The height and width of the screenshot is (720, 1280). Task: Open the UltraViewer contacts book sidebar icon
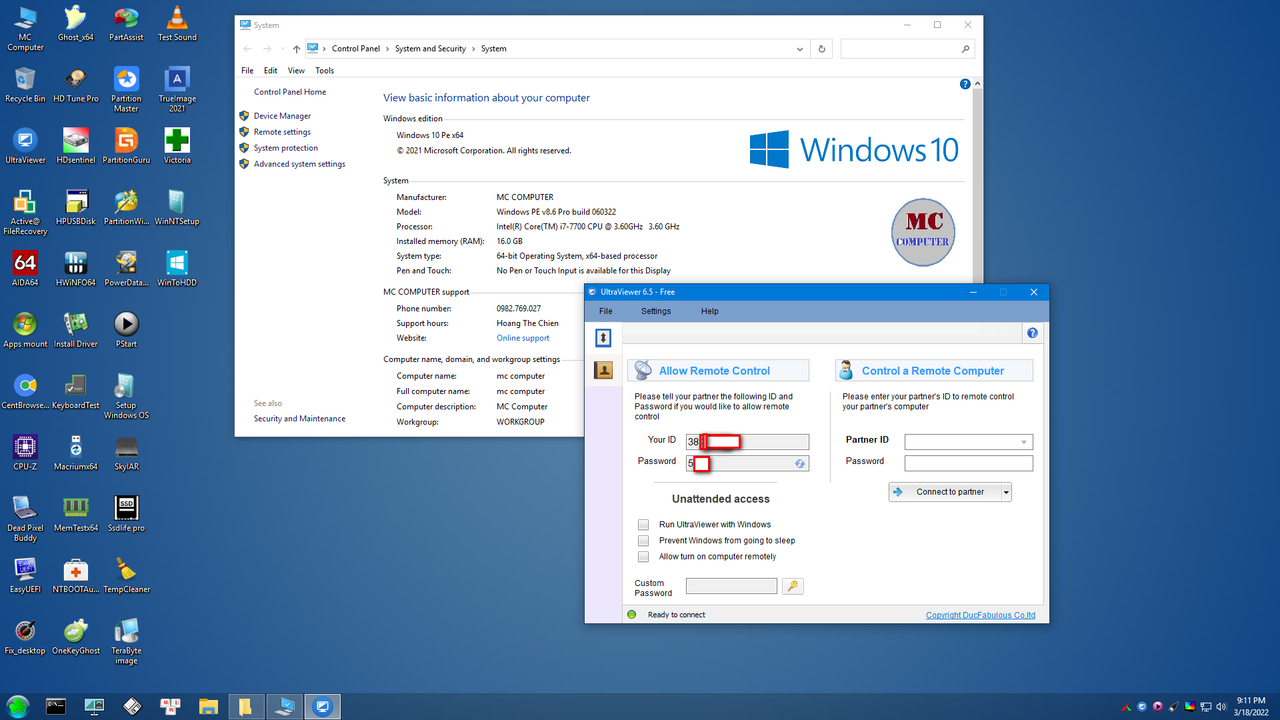603,370
